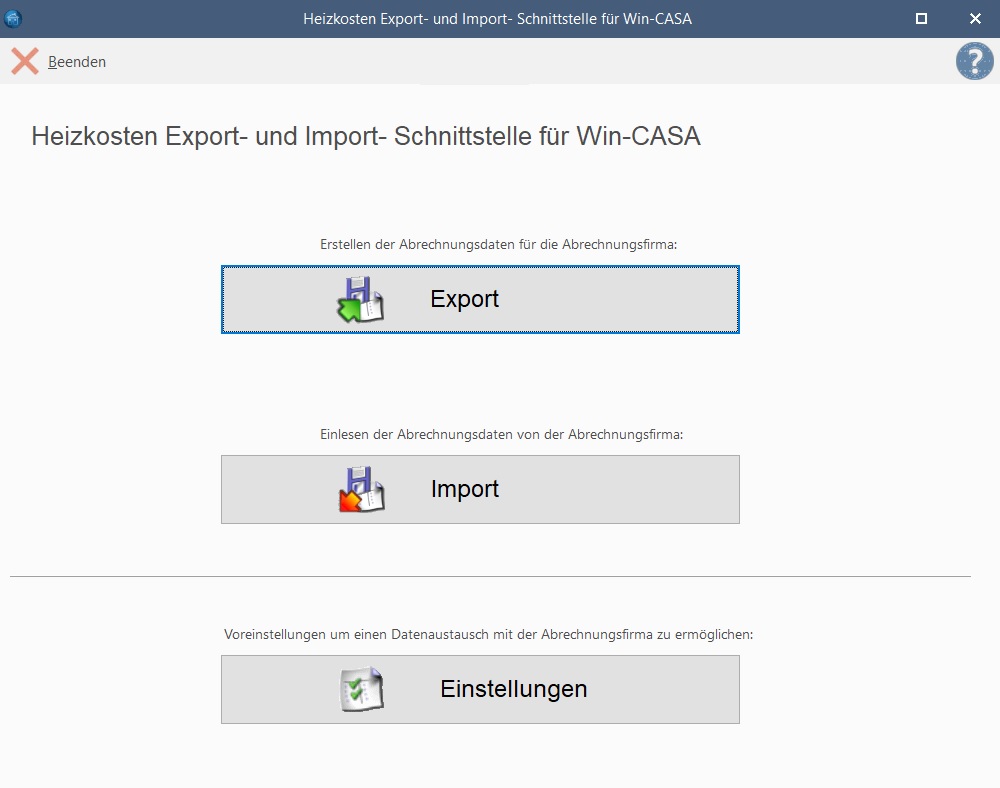Click the Win-CASA app icon in title bar

(13, 18)
